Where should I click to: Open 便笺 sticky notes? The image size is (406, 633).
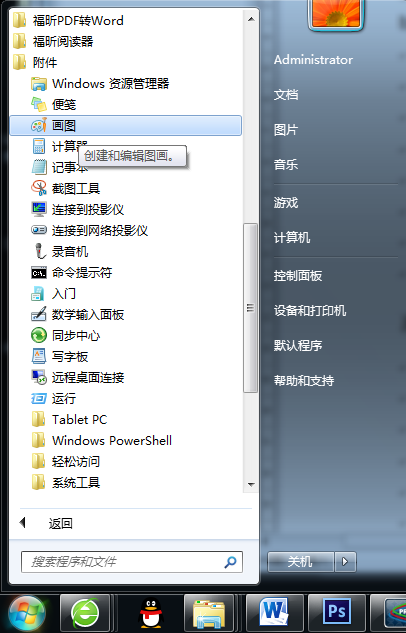click(126, 105)
